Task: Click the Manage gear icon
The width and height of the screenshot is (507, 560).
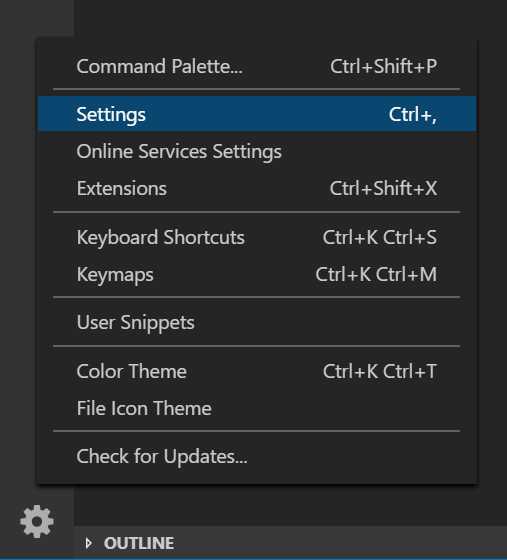Action: pyautogui.click(x=37, y=521)
